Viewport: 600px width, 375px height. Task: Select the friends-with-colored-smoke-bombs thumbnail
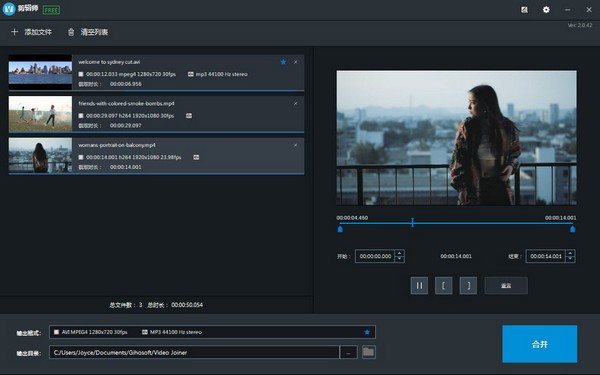[x=40, y=114]
